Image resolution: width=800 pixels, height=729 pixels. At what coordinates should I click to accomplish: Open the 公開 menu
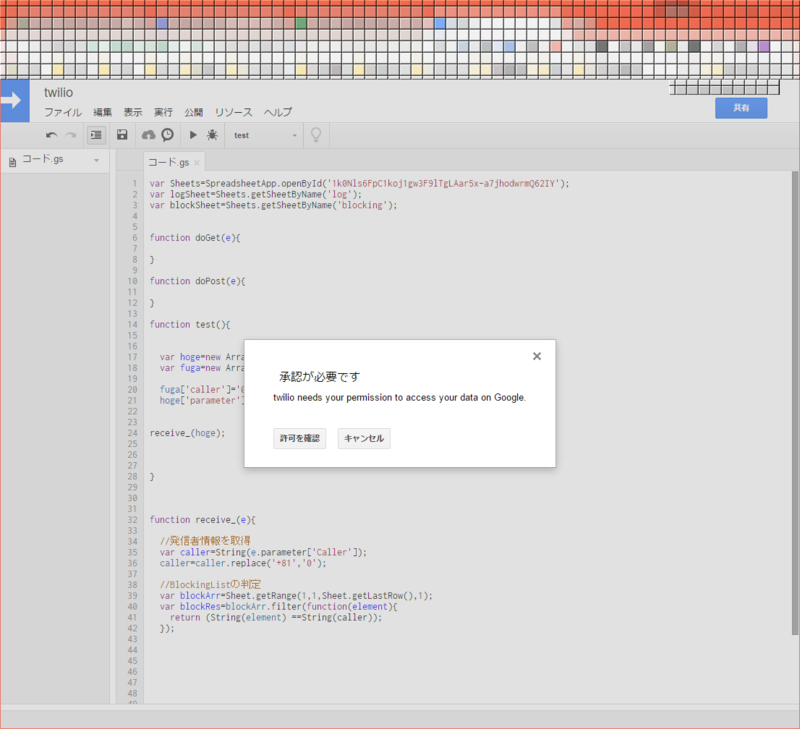point(194,112)
